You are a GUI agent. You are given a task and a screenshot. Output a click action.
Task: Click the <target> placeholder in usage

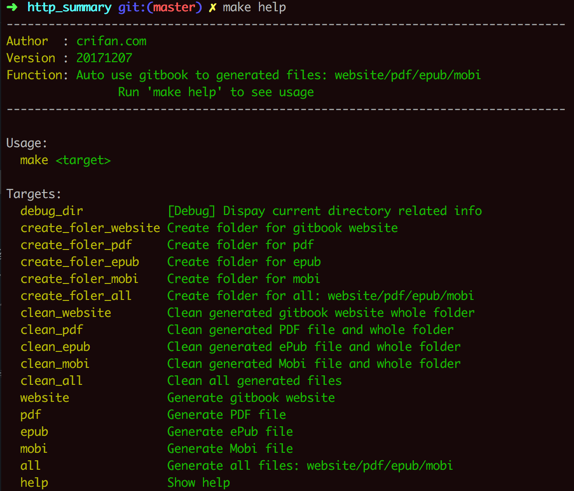83,161
